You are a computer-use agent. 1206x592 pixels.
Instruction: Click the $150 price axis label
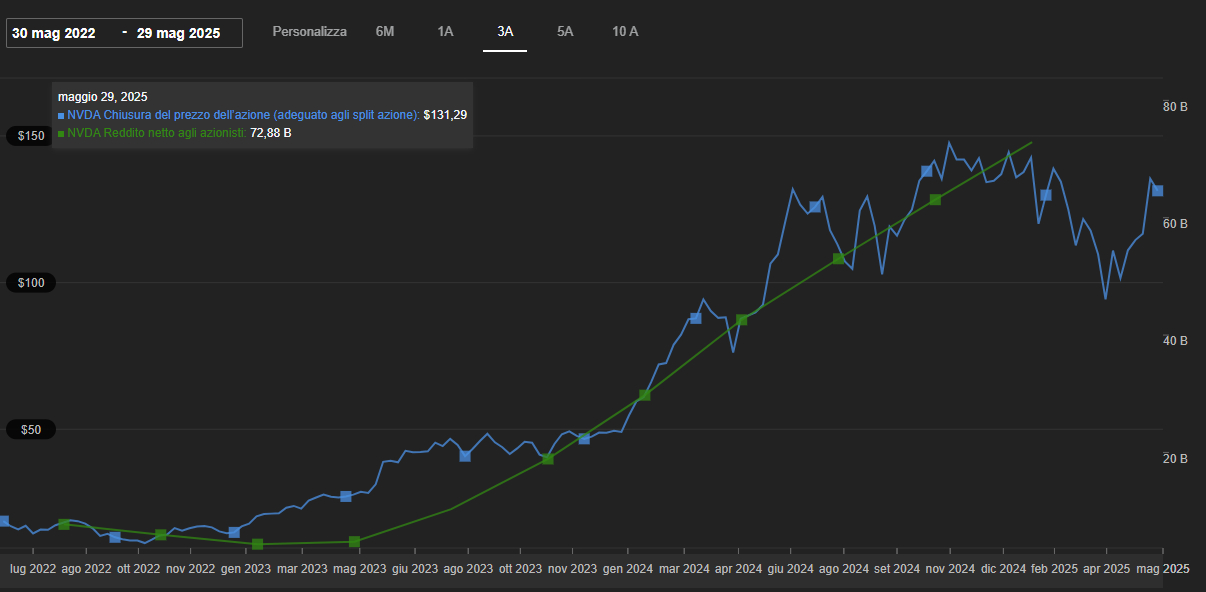[x=31, y=136]
